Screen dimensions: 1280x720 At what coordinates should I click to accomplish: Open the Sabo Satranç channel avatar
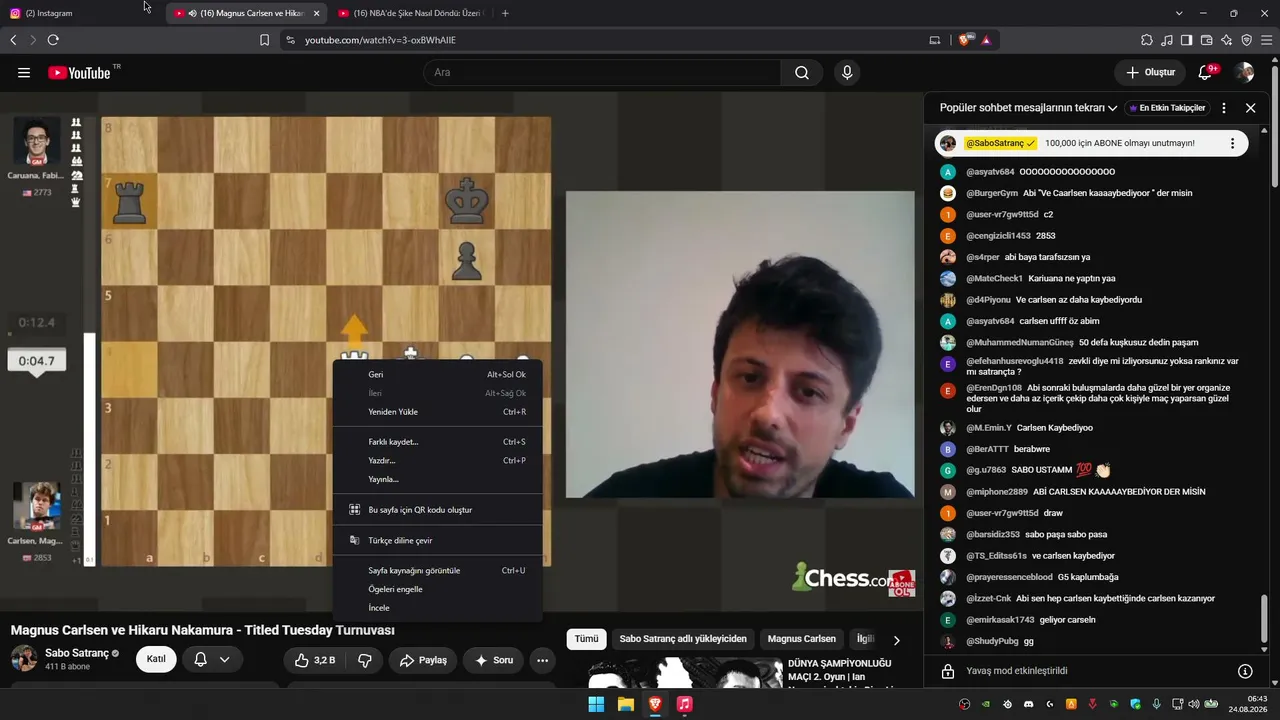pos(24,659)
